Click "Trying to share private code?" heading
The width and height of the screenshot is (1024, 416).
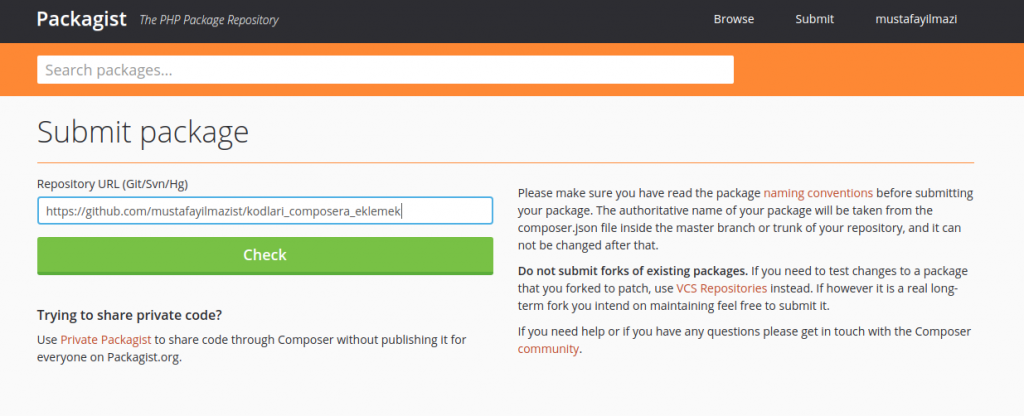(129, 315)
